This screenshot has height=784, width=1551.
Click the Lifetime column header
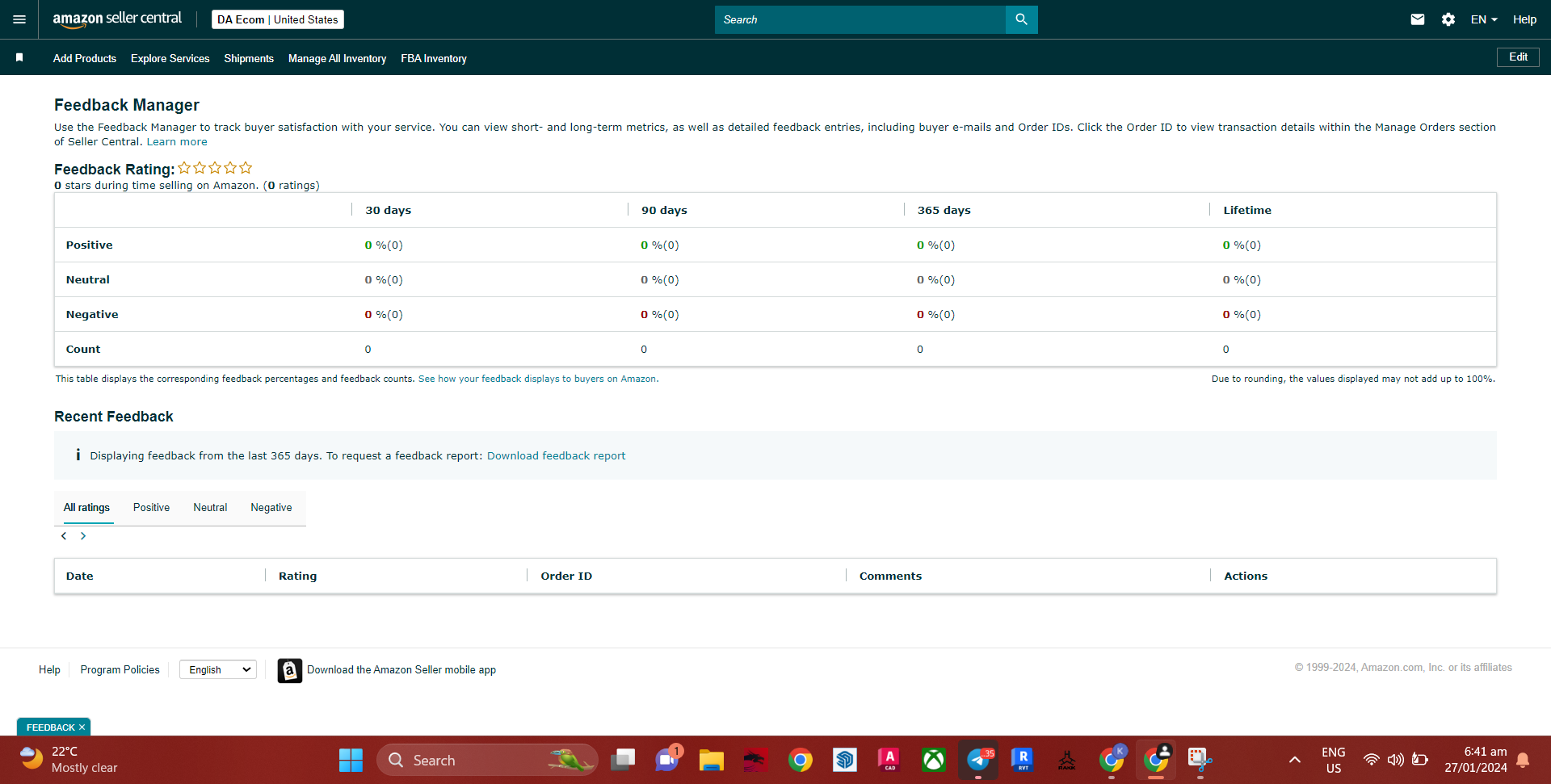tap(1246, 210)
